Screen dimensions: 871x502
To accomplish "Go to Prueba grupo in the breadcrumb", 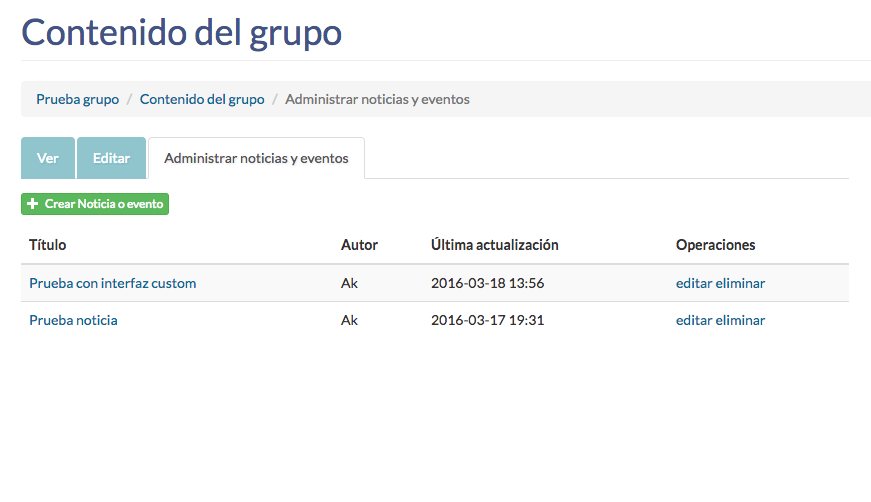I will pos(77,99).
